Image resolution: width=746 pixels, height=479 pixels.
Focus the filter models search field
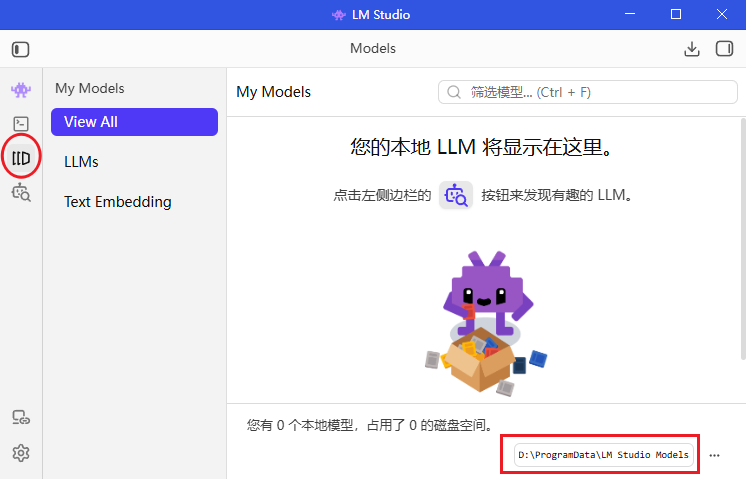tap(588, 92)
